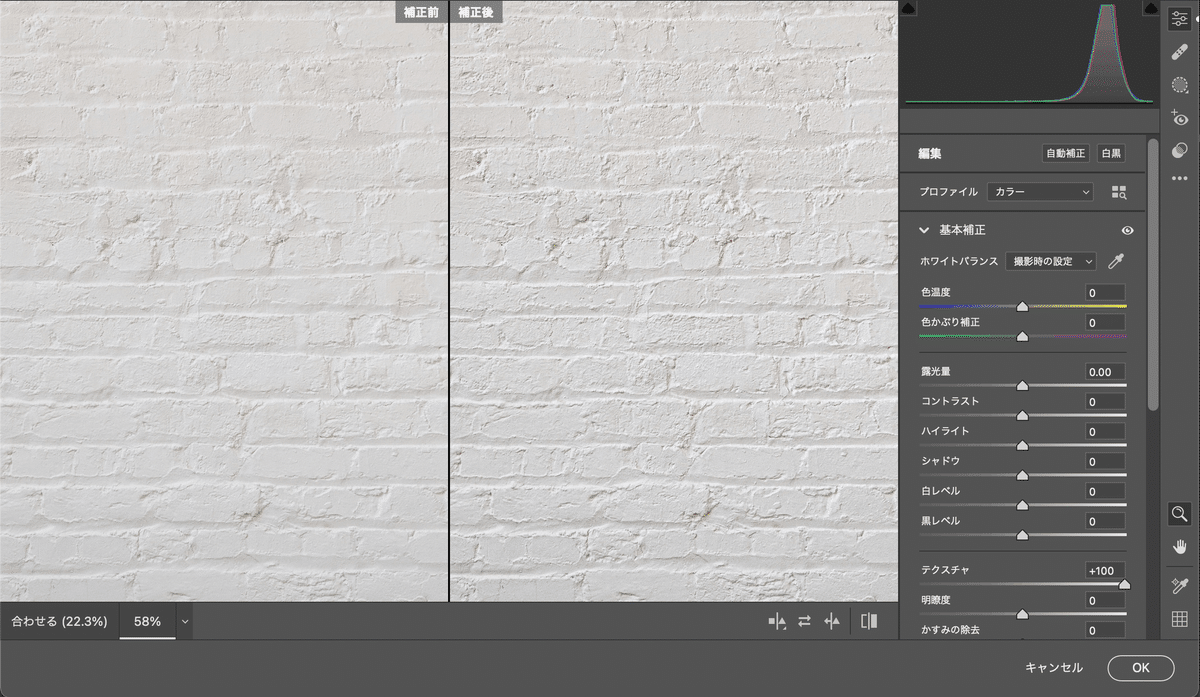Click the シャドウ slider handle
The height and width of the screenshot is (697, 1200).
(x=1022, y=475)
